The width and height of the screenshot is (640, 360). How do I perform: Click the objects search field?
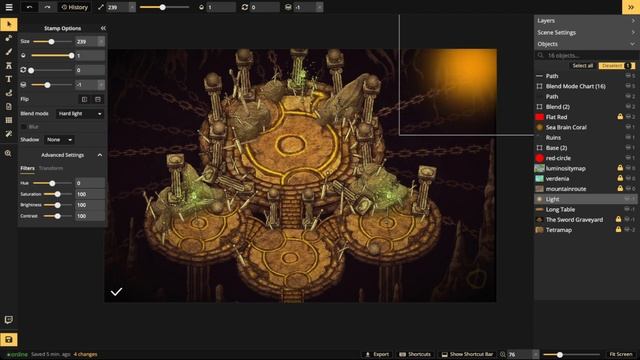(x=587, y=55)
